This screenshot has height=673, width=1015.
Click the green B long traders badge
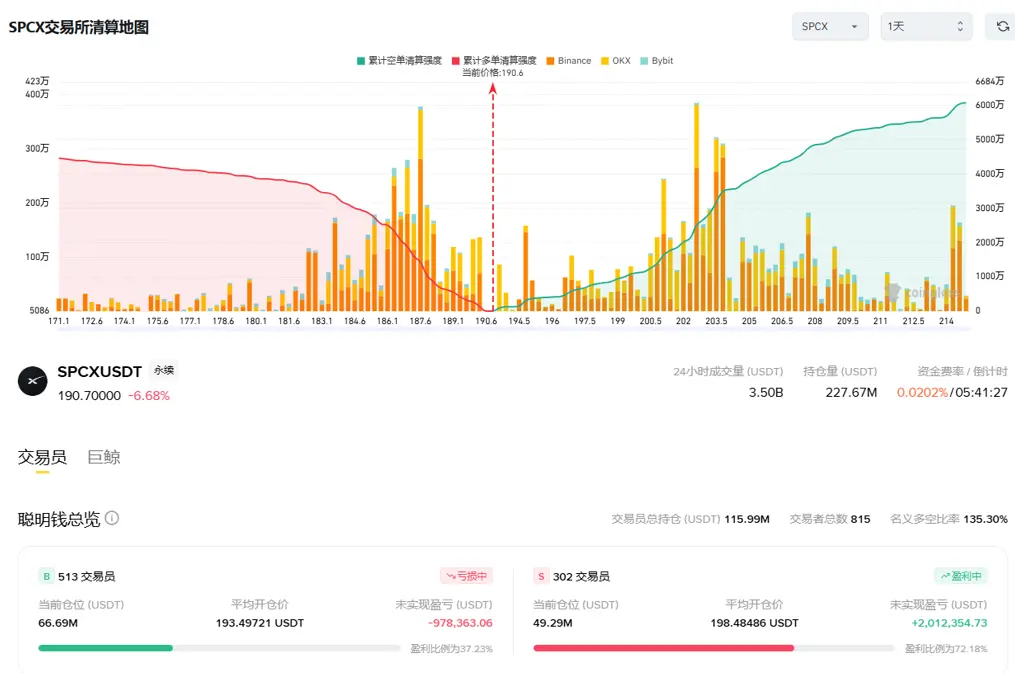(x=47, y=576)
